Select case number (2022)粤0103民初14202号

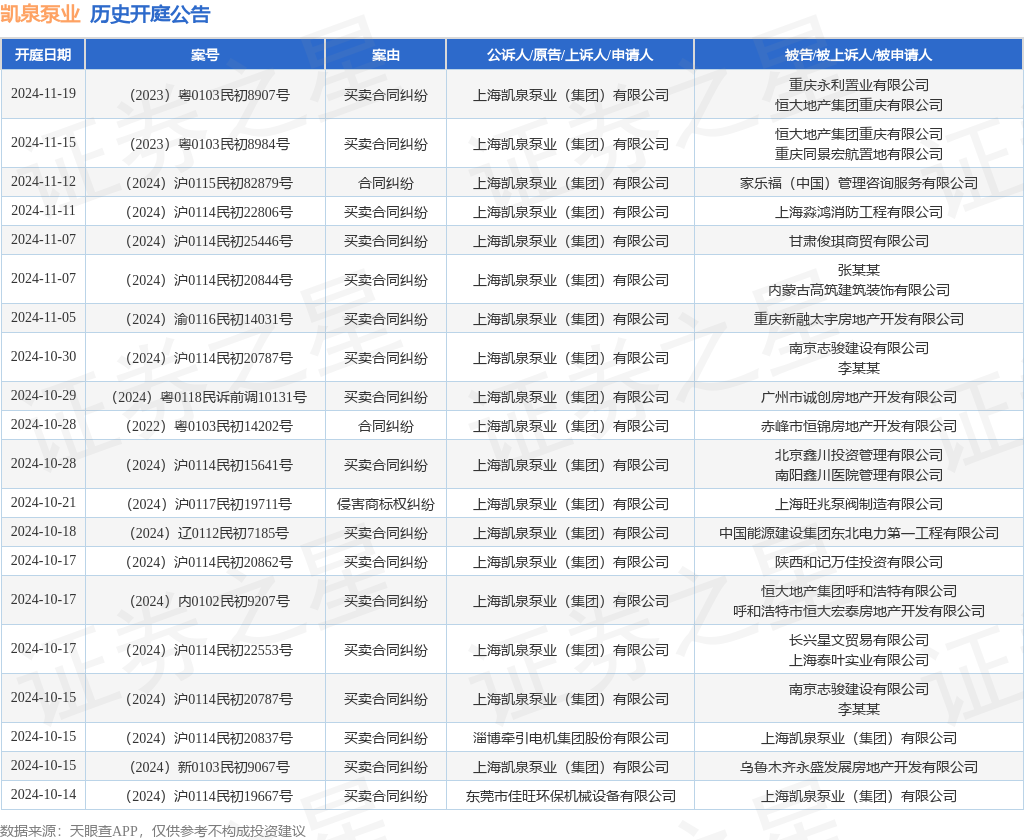coord(209,426)
